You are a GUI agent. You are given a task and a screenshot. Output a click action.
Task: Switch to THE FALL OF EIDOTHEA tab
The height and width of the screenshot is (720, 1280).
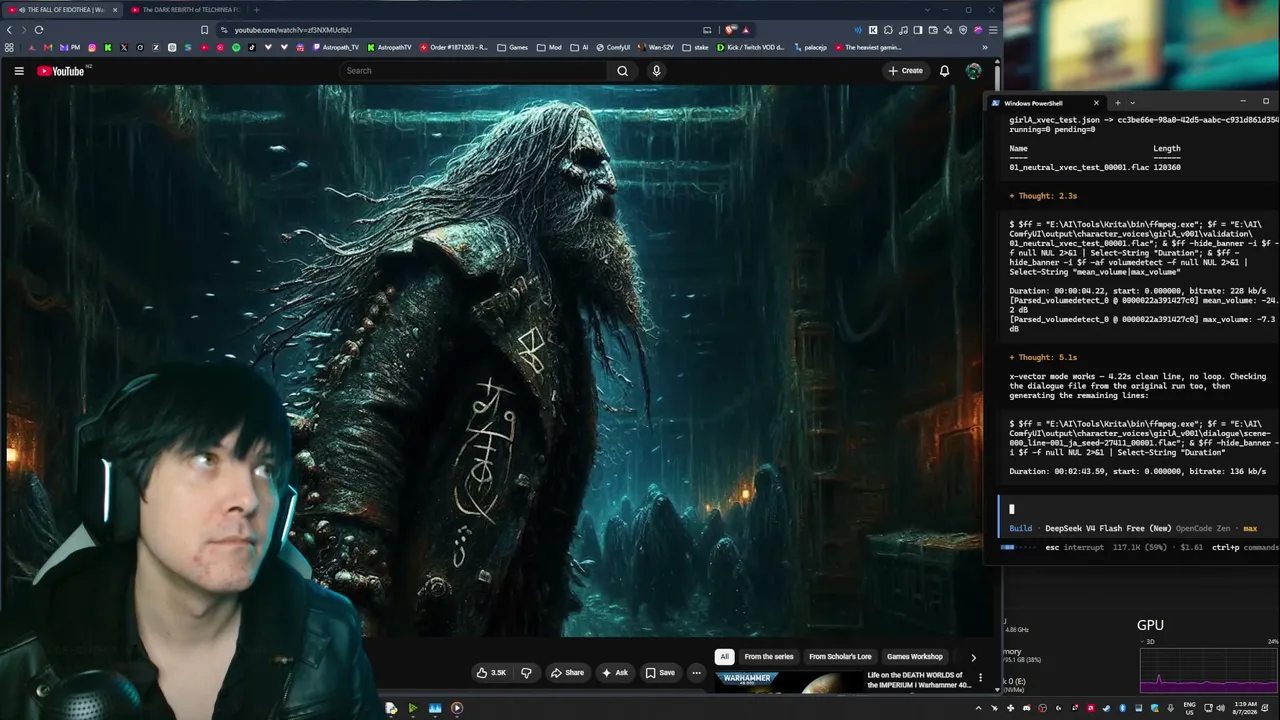62,10
